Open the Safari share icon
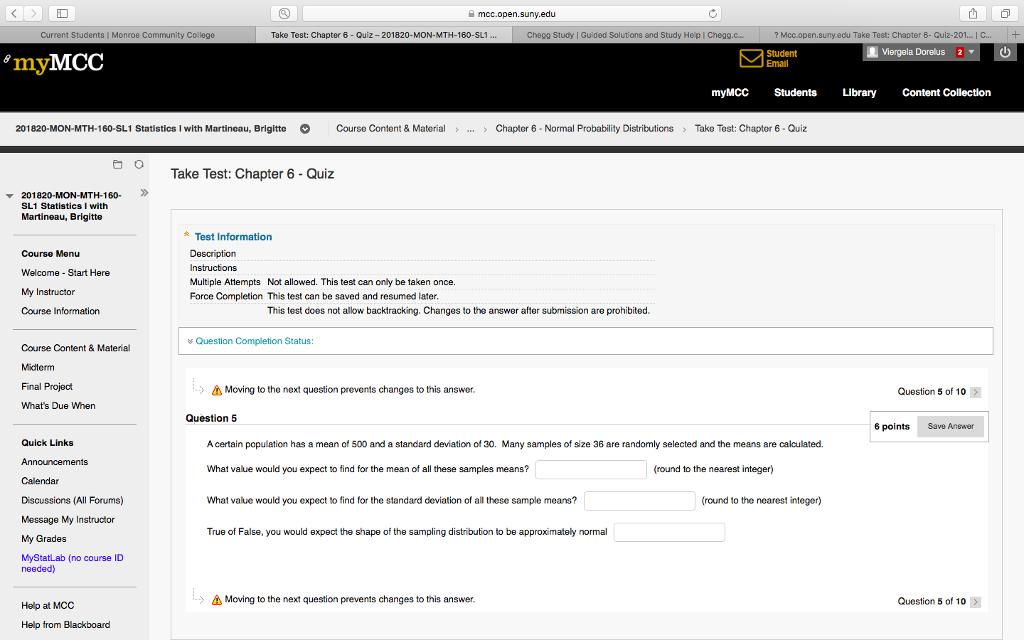 972,13
